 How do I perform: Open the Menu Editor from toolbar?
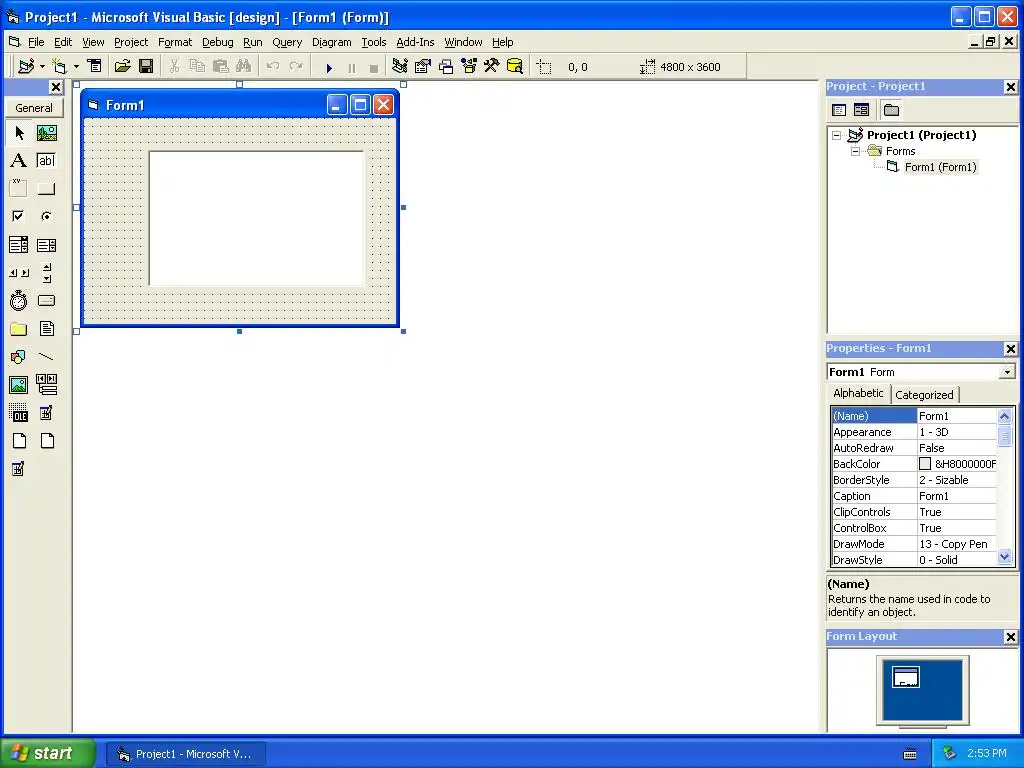click(95, 66)
